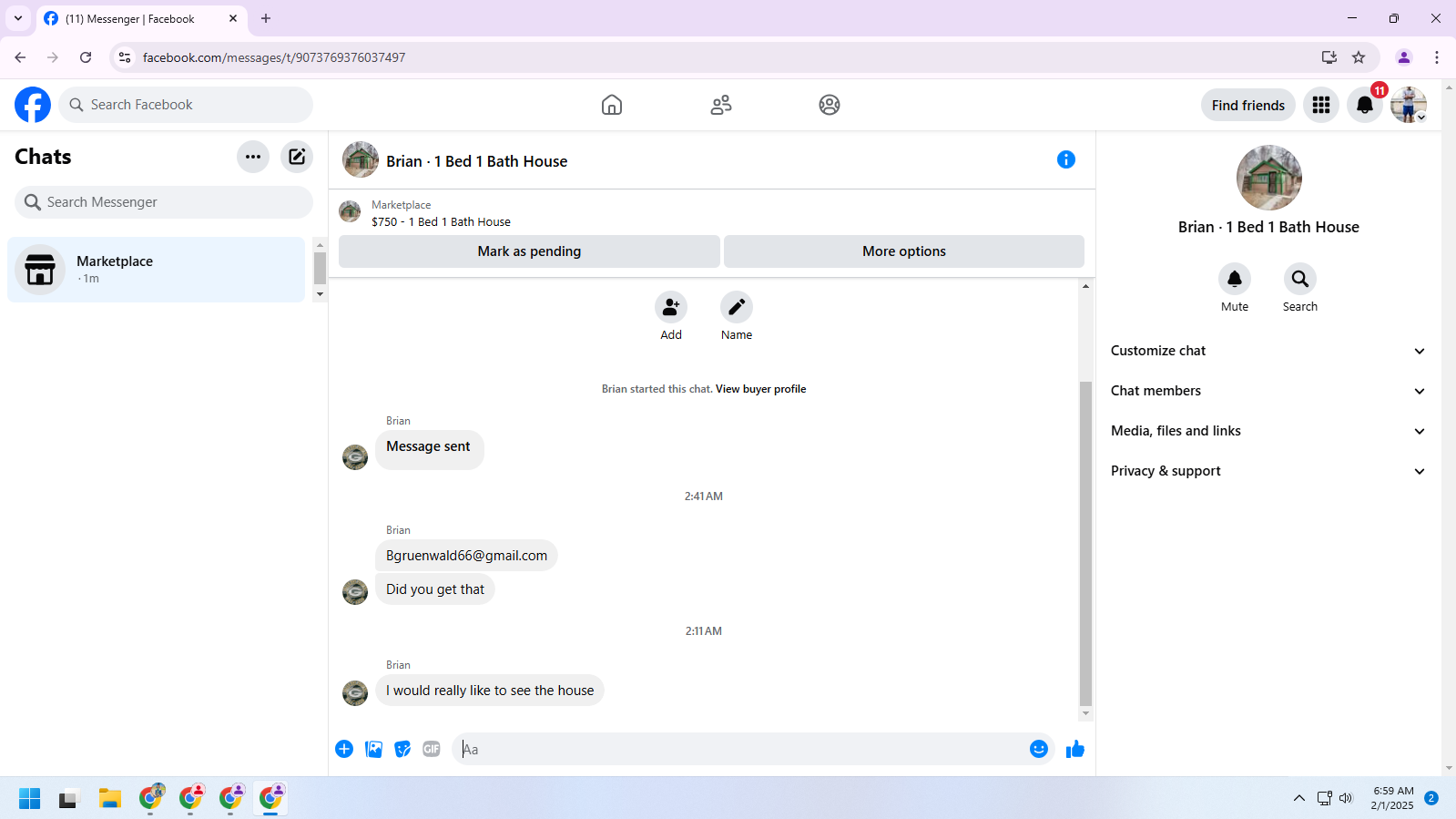View site information icon in address bar
The height and width of the screenshot is (819, 1456).
pyautogui.click(x=125, y=57)
